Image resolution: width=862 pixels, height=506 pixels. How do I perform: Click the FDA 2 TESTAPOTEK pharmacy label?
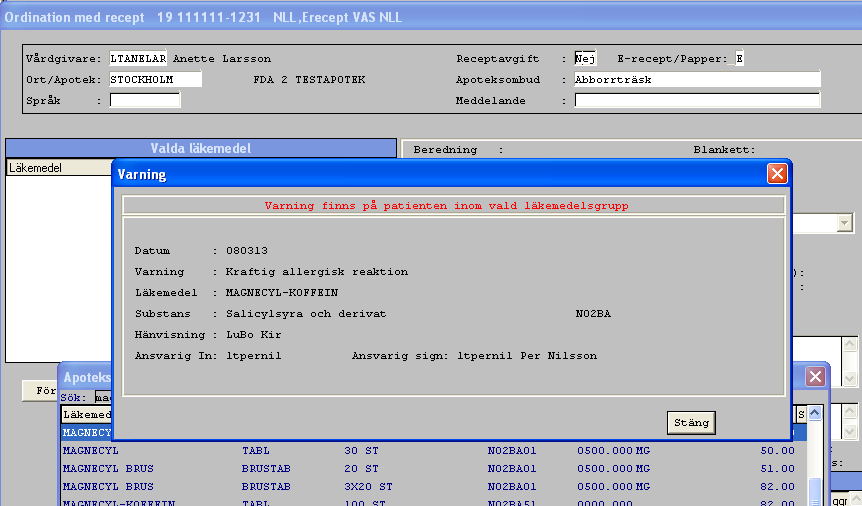310,79
